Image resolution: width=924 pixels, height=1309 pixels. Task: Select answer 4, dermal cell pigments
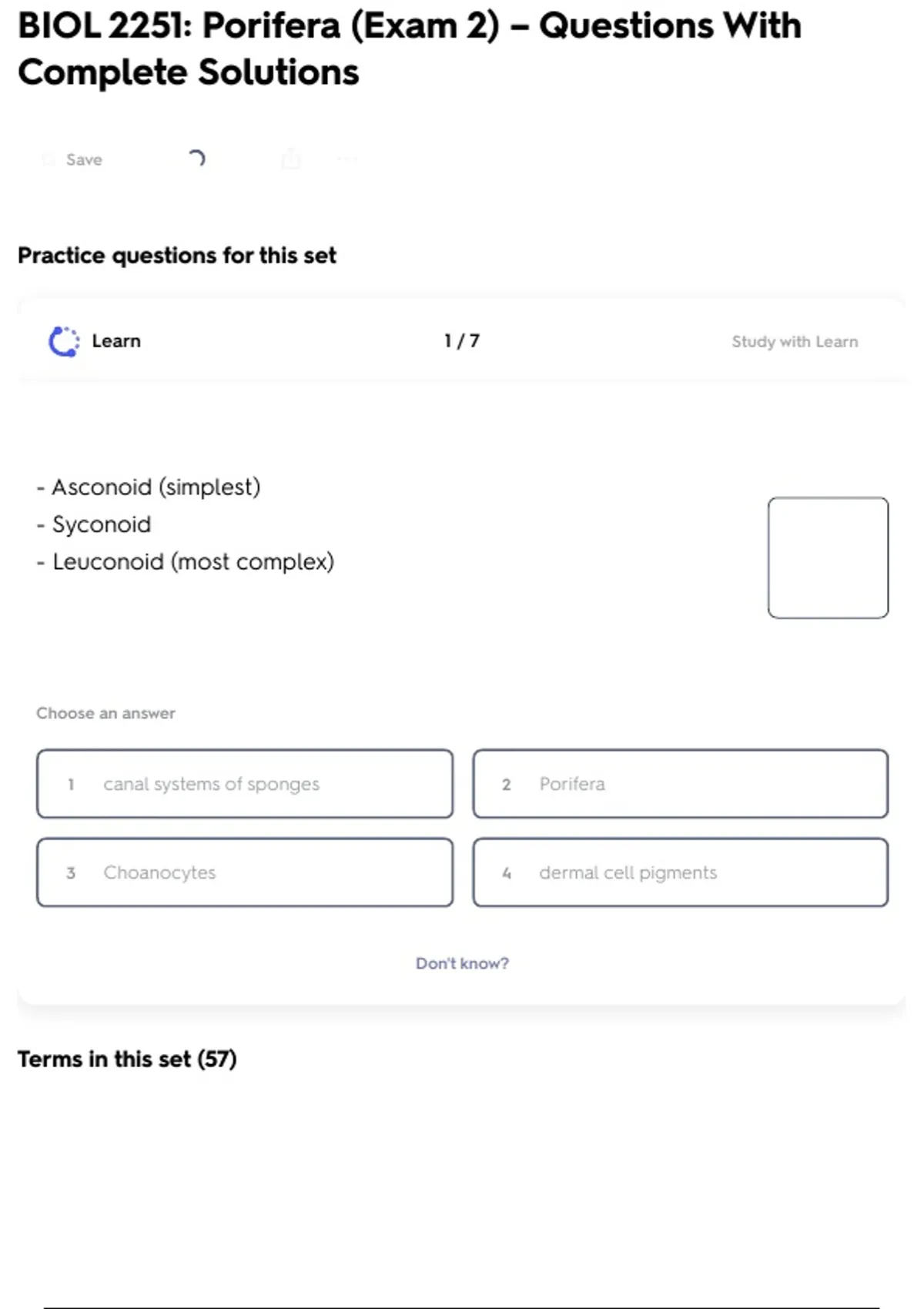point(681,872)
